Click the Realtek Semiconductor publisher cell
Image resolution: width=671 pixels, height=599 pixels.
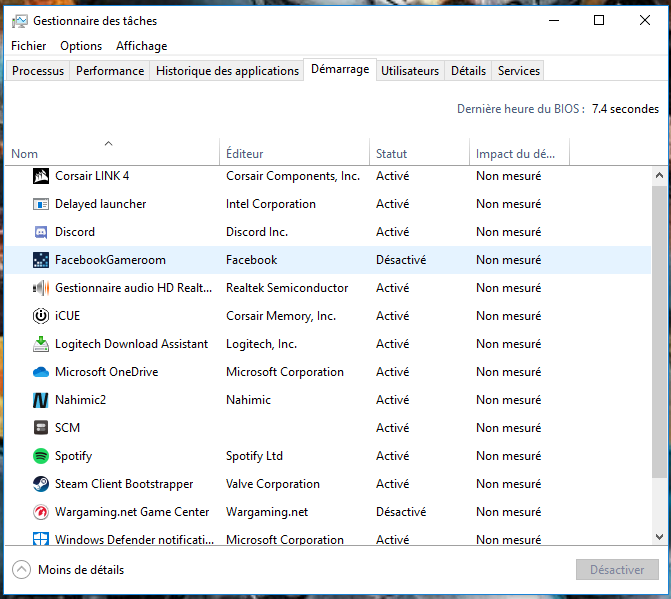click(287, 288)
